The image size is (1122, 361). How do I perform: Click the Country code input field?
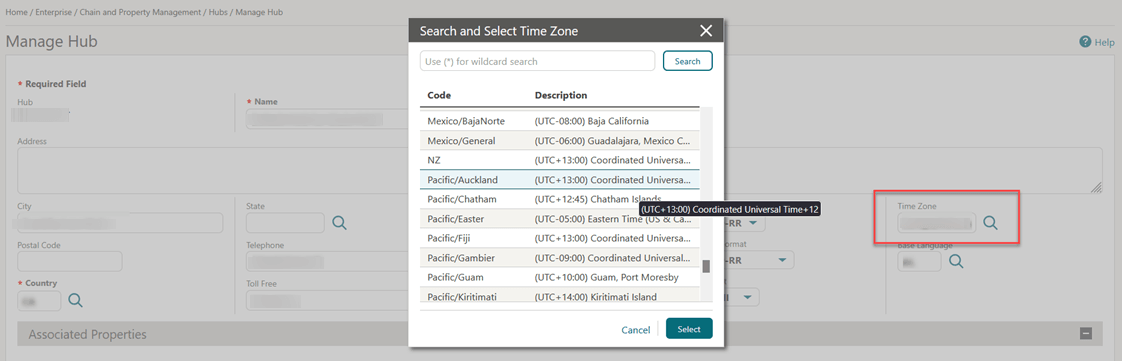pos(39,301)
